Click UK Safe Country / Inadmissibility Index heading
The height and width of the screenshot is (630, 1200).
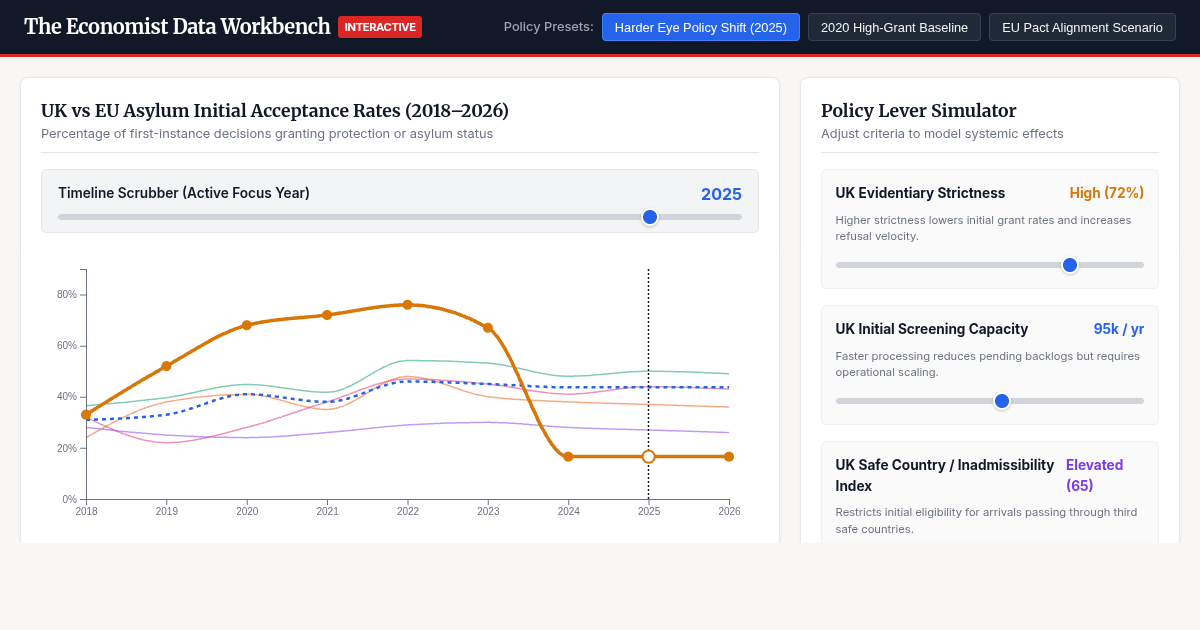(945, 475)
